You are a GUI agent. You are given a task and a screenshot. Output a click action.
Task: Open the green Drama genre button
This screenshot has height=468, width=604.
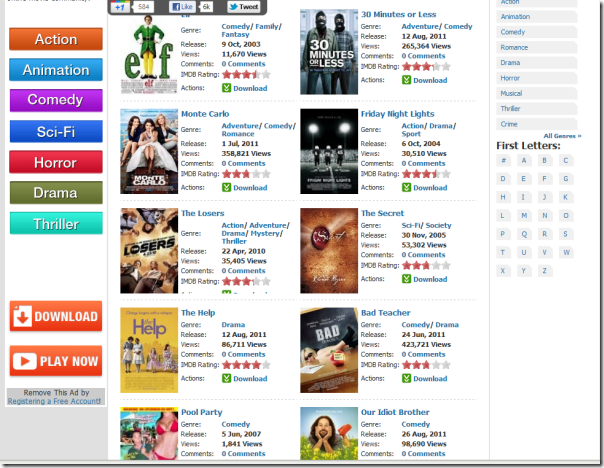point(56,193)
